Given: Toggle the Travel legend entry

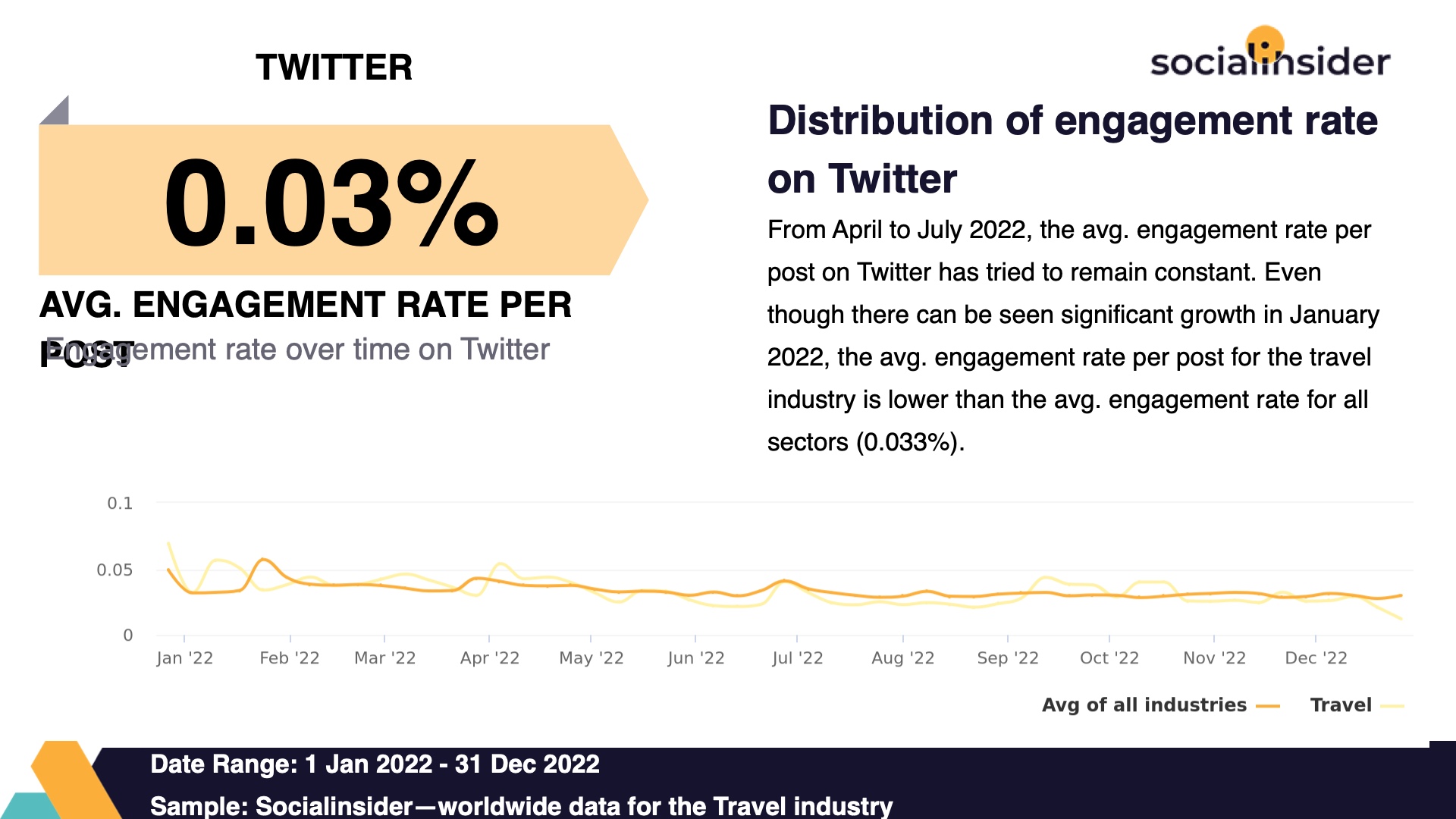Looking at the screenshot, I should click(x=1357, y=705).
